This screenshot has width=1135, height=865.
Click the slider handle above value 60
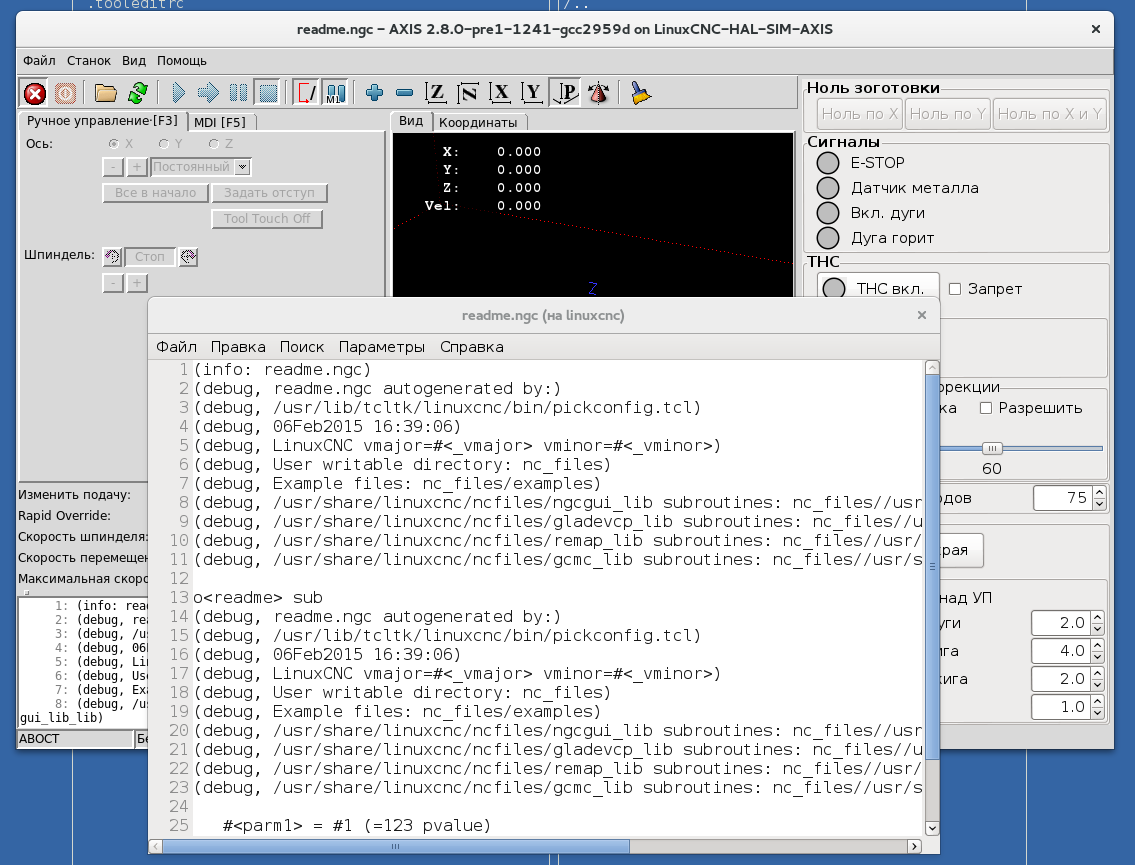click(x=992, y=448)
